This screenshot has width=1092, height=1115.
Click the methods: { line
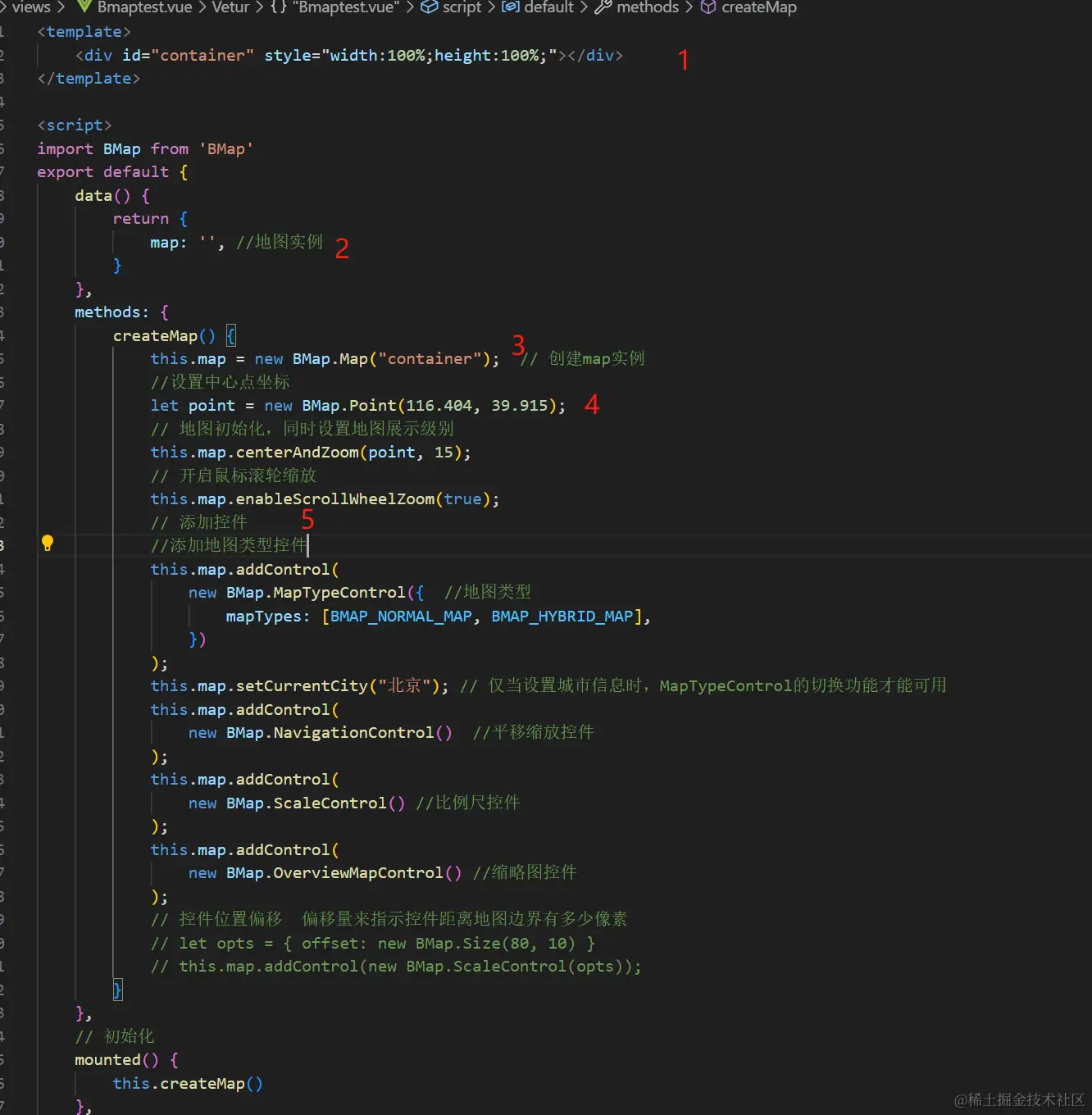121,312
